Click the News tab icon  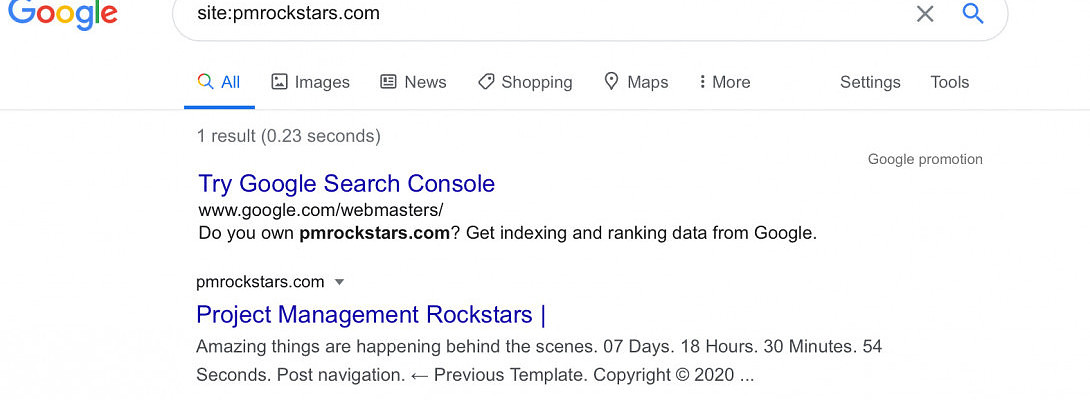[389, 82]
